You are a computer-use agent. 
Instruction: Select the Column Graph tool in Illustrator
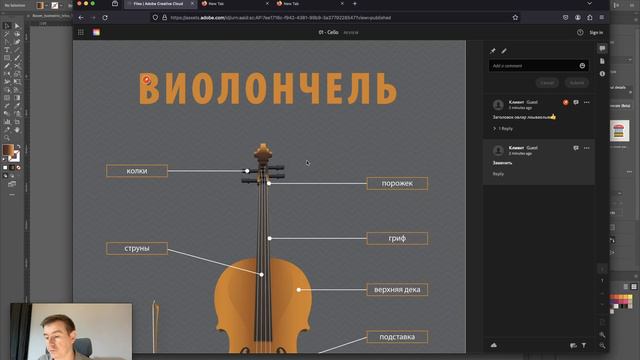tap(7, 122)
